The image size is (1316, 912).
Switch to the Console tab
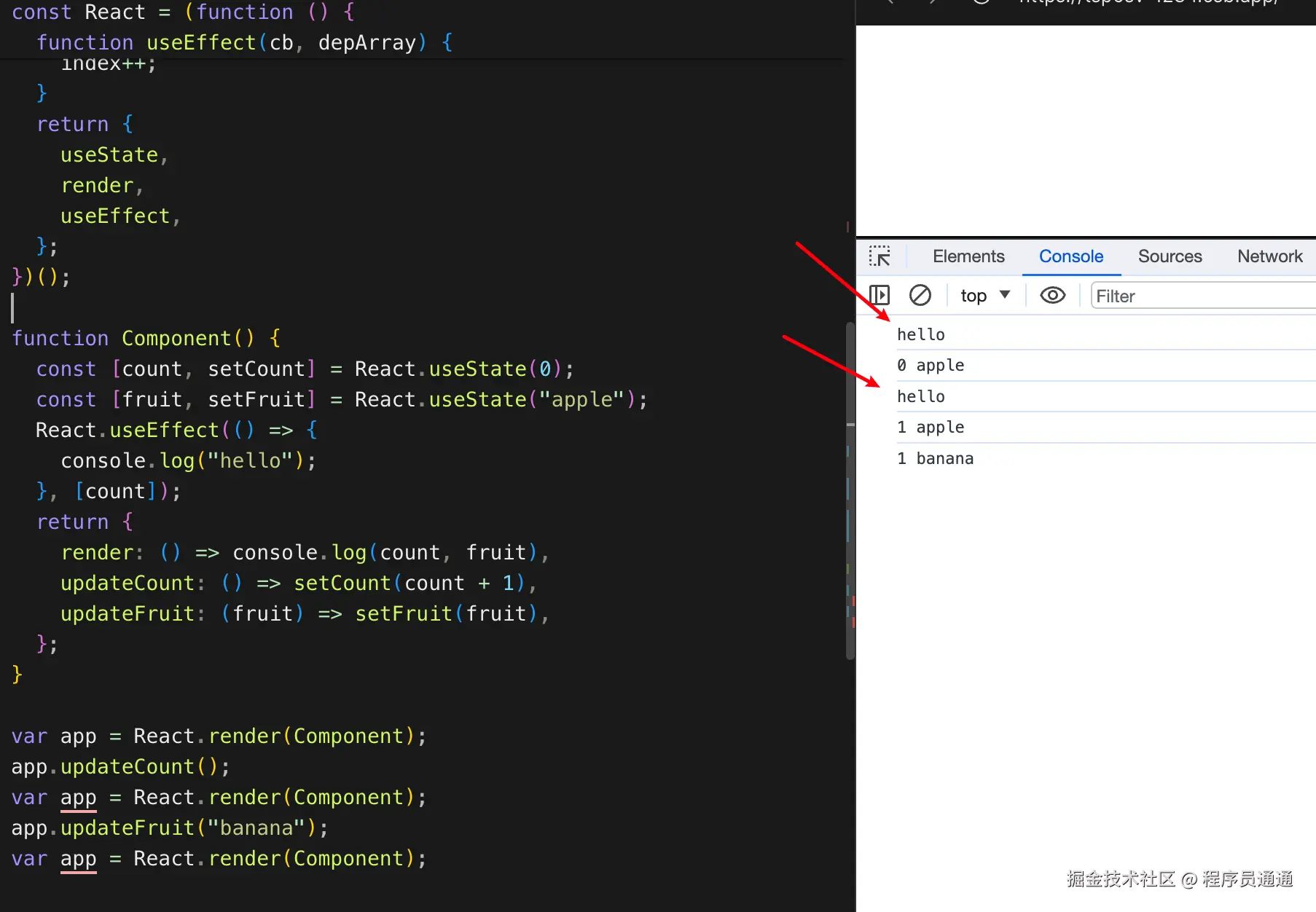click(1071, 256)
